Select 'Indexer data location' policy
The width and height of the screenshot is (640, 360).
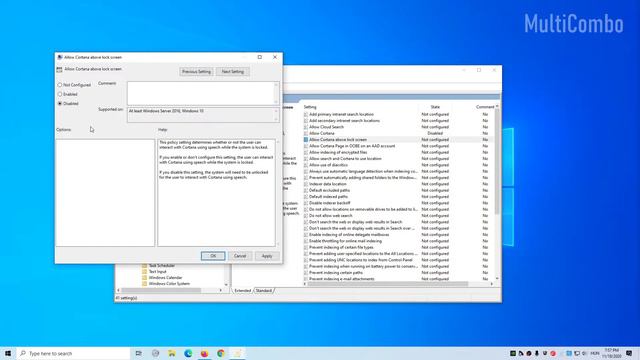[x=327, y=184]
